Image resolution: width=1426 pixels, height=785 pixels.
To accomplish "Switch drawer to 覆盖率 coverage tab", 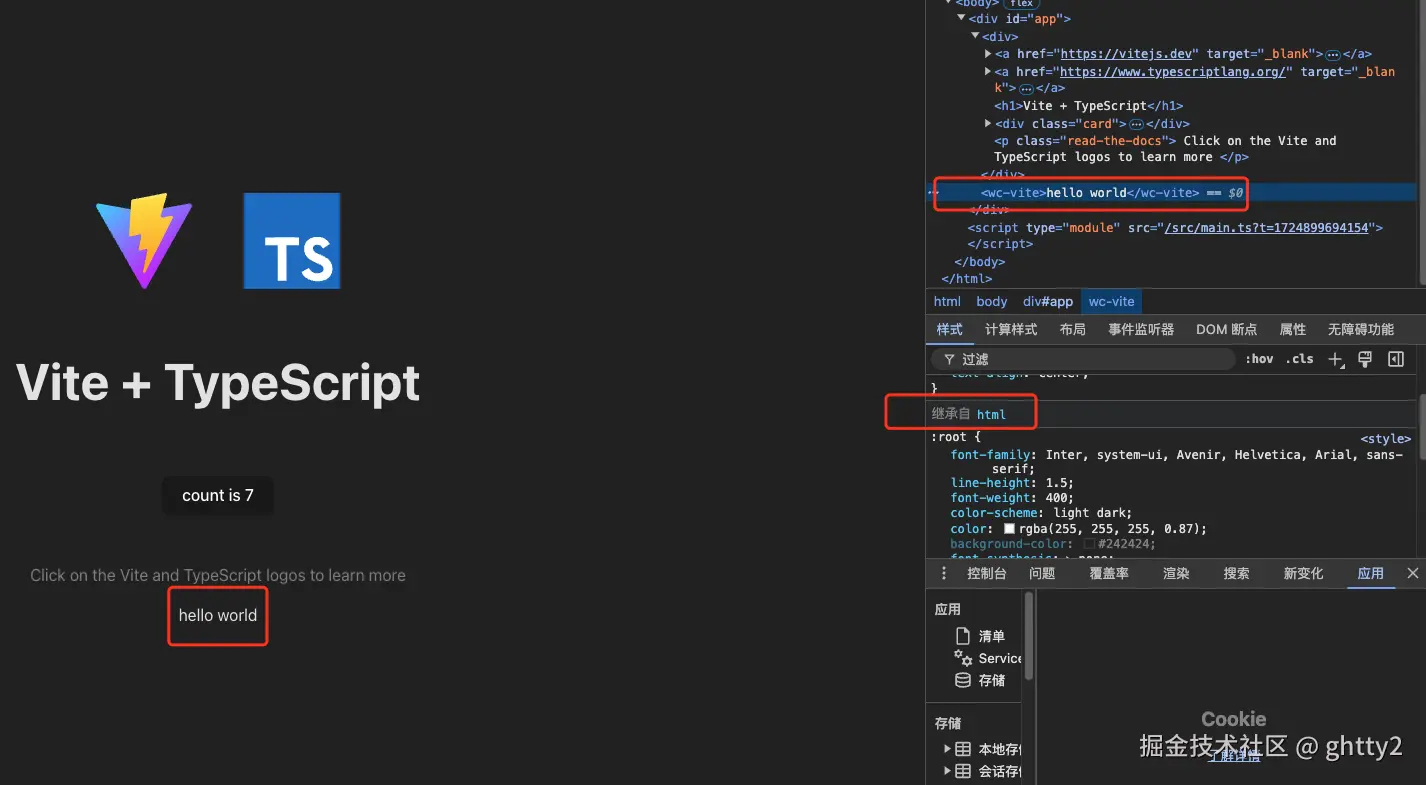I will pyautogui.click(x=1109, y=573).
